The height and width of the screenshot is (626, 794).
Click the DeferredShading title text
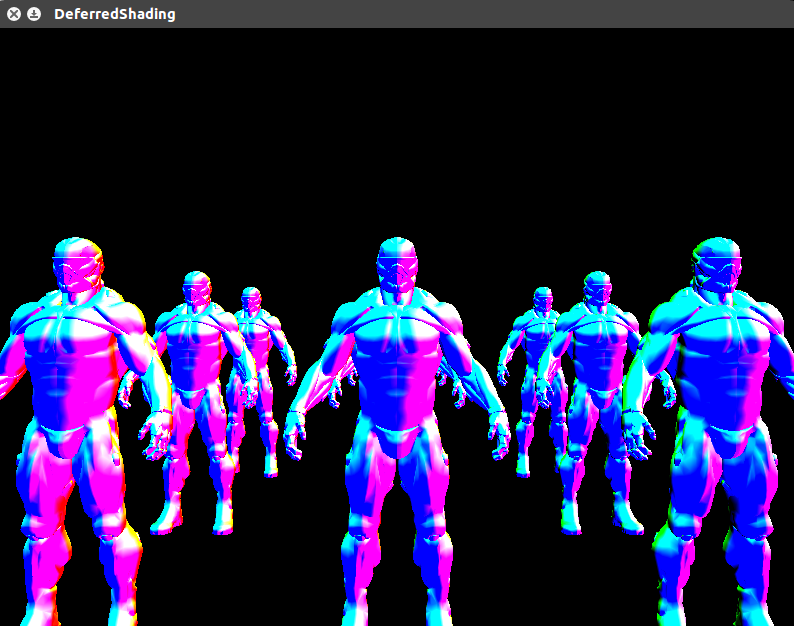click(115, 14)
